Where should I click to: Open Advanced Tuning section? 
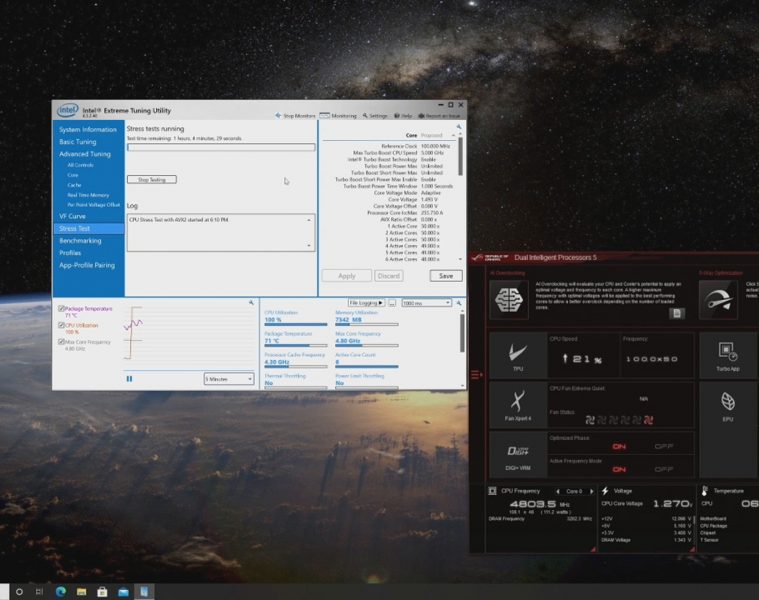85,154
